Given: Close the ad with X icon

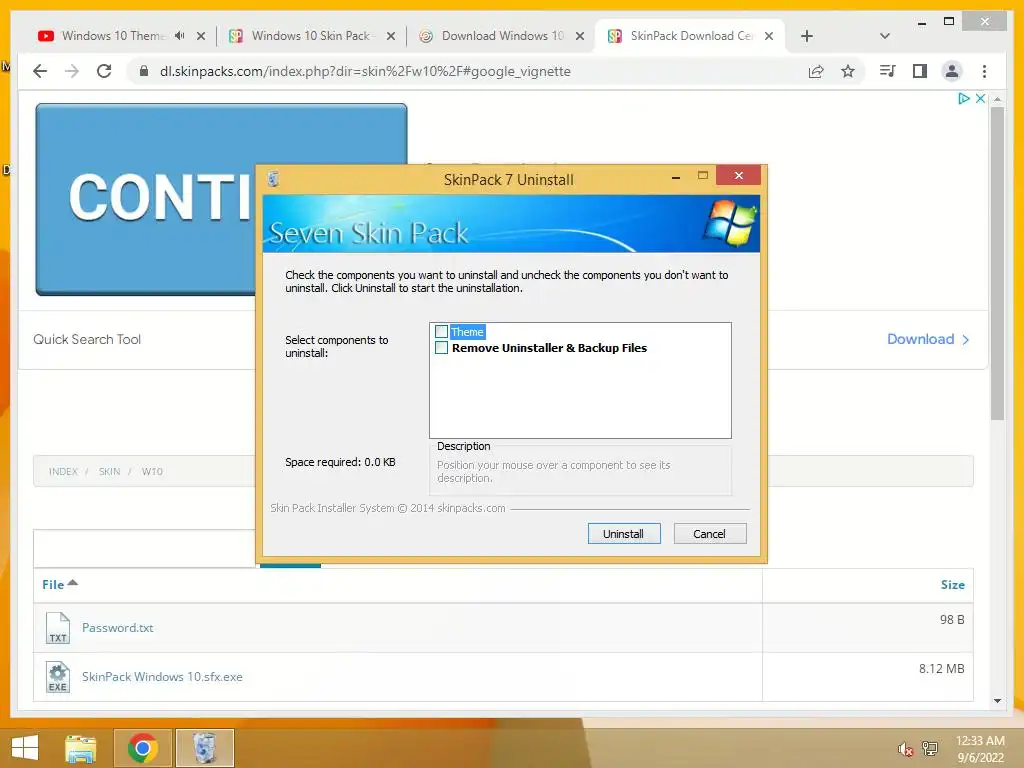Looking at the screenshot, I should 980,99.
